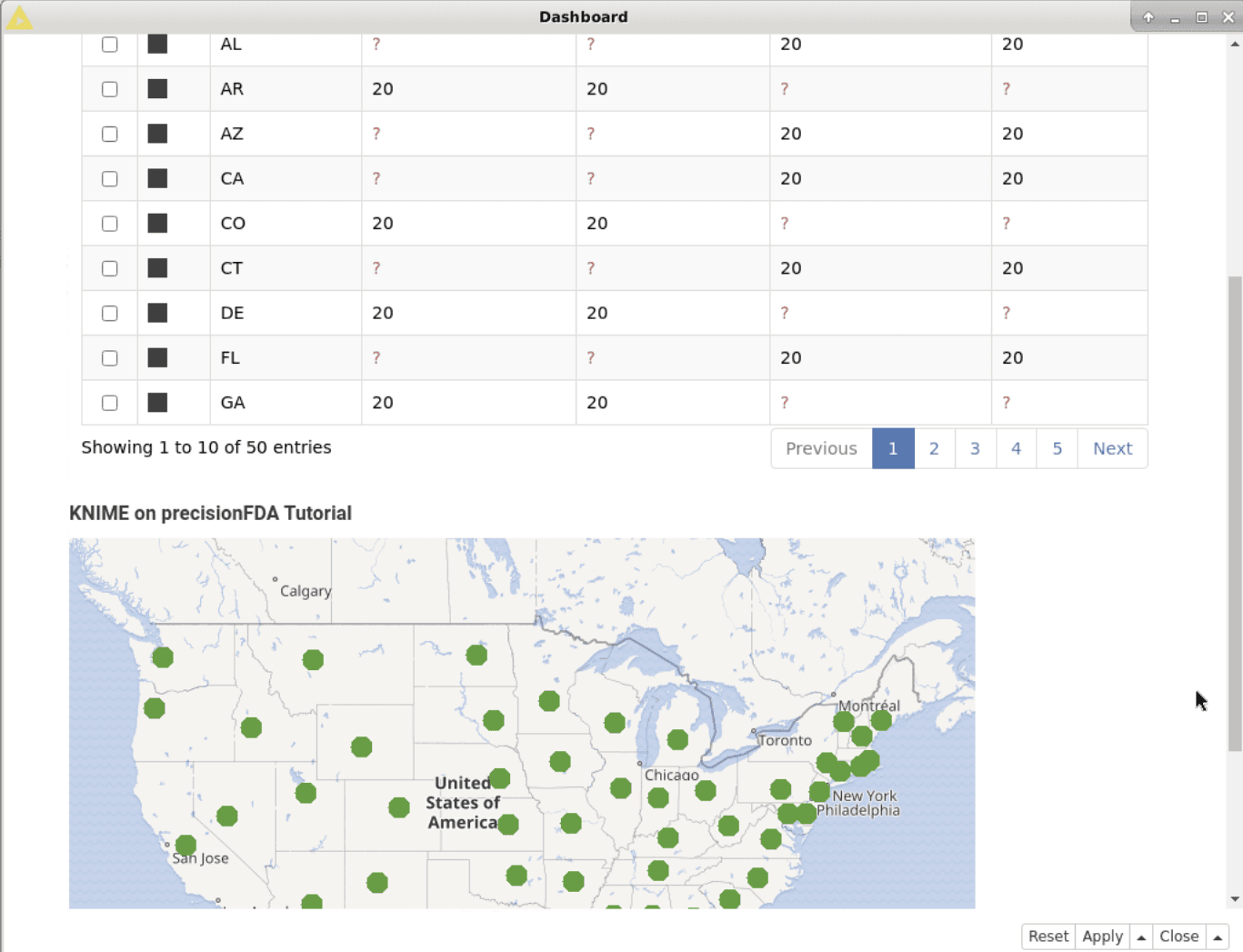Click the color swatch in the CO row
This screenshot has height=952, width=1243.
coord(157,223)
